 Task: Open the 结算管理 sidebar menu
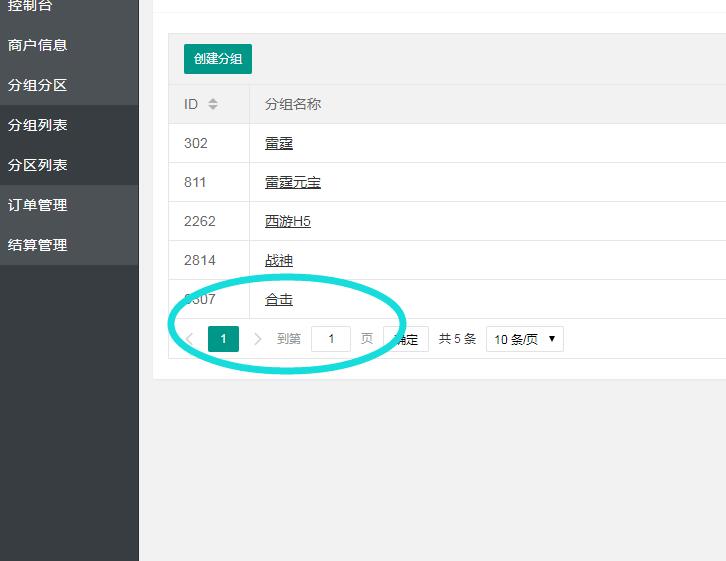pos(38,245)
